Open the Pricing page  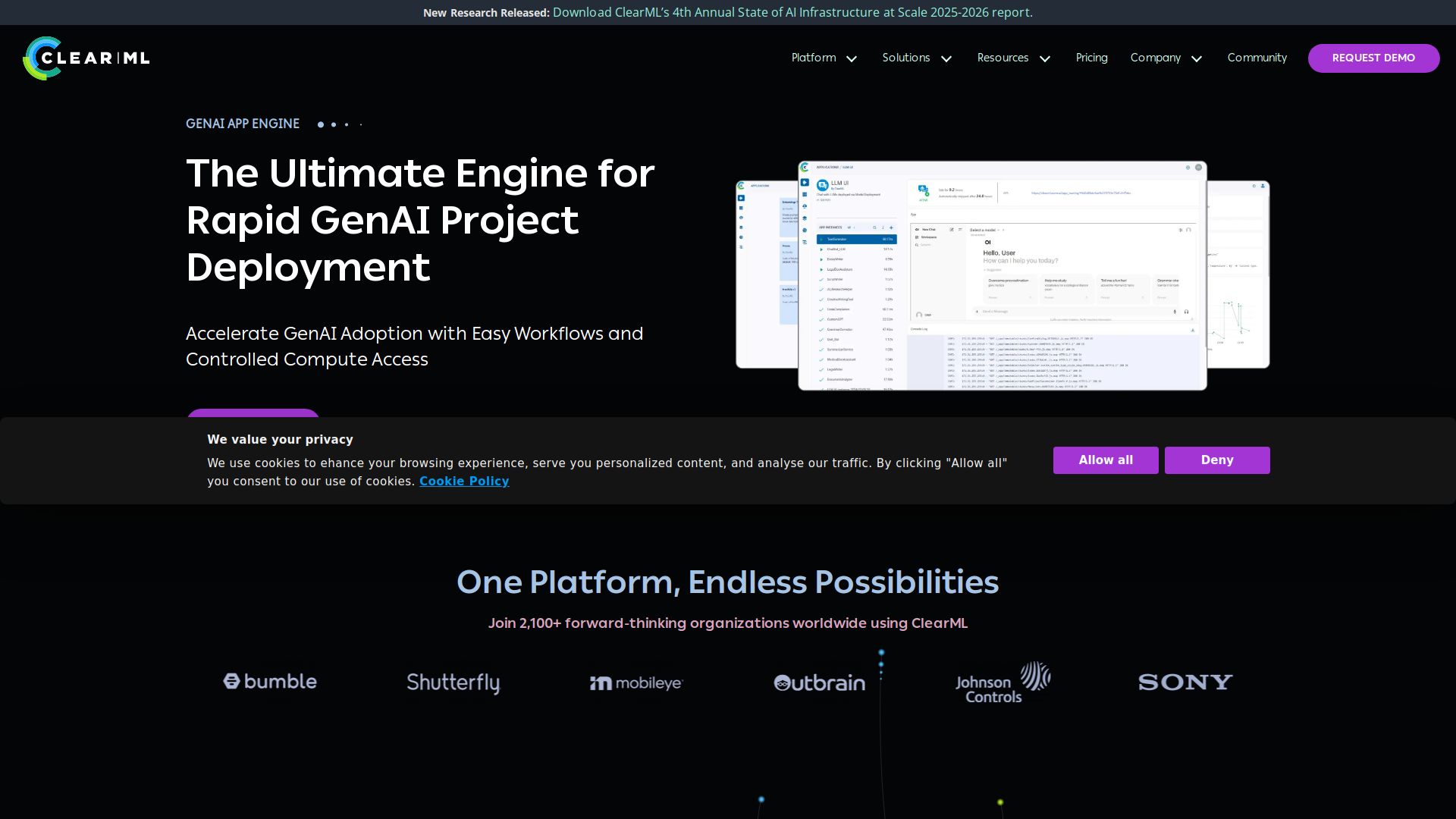(x=1091, y=58)
